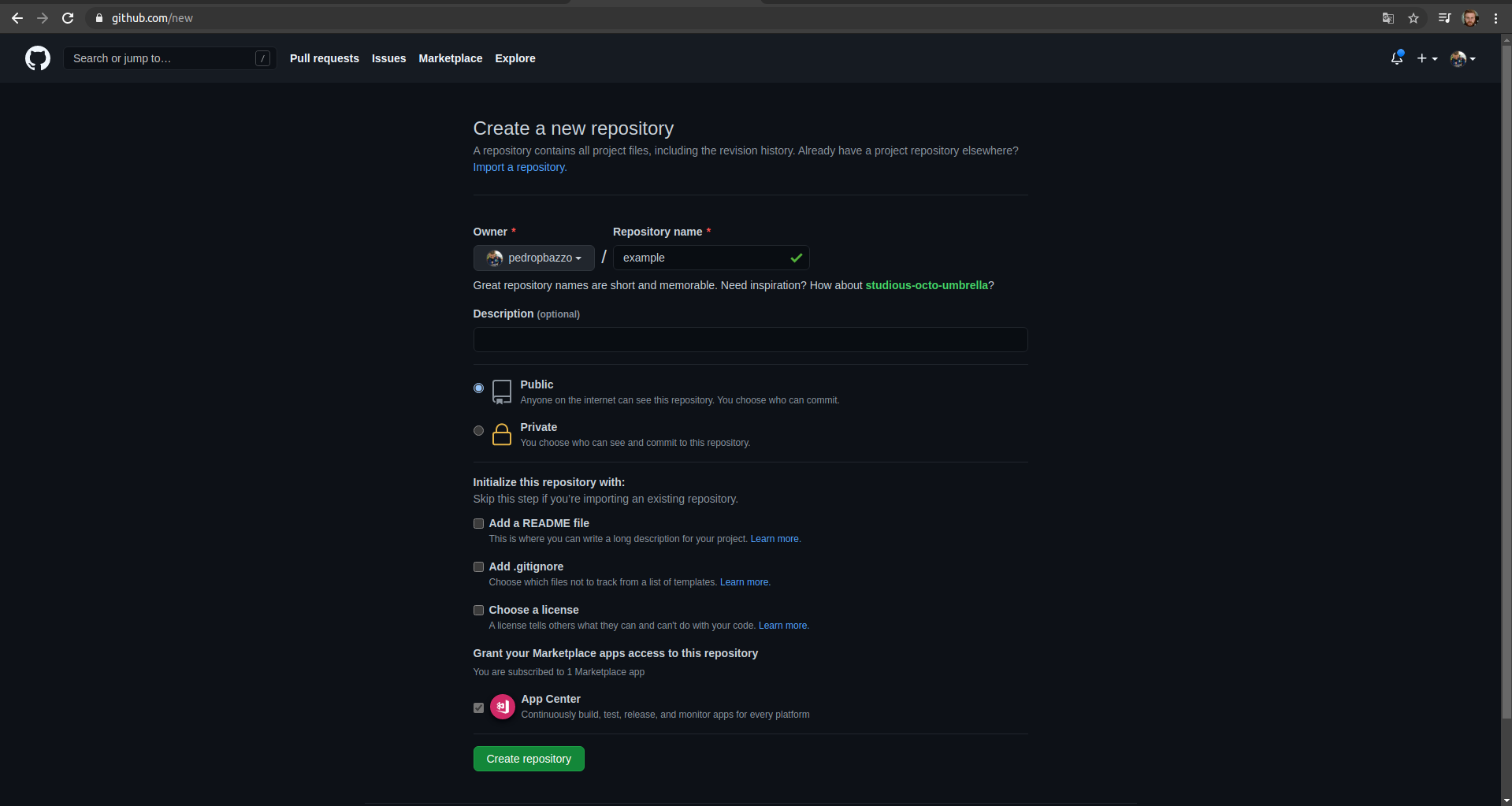
Task: Click the slash shortcut icon in search
Action: point(263,58)
